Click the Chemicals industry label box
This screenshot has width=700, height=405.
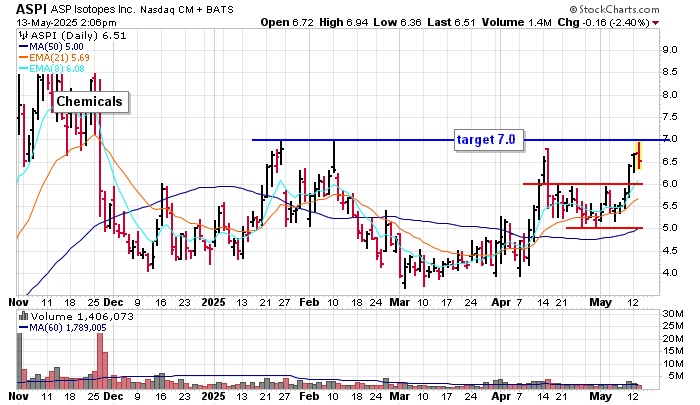pos(90,102)
